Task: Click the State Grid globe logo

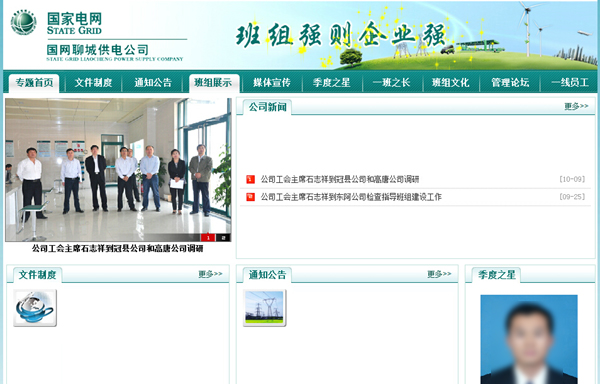Action: tap(23, 22)
